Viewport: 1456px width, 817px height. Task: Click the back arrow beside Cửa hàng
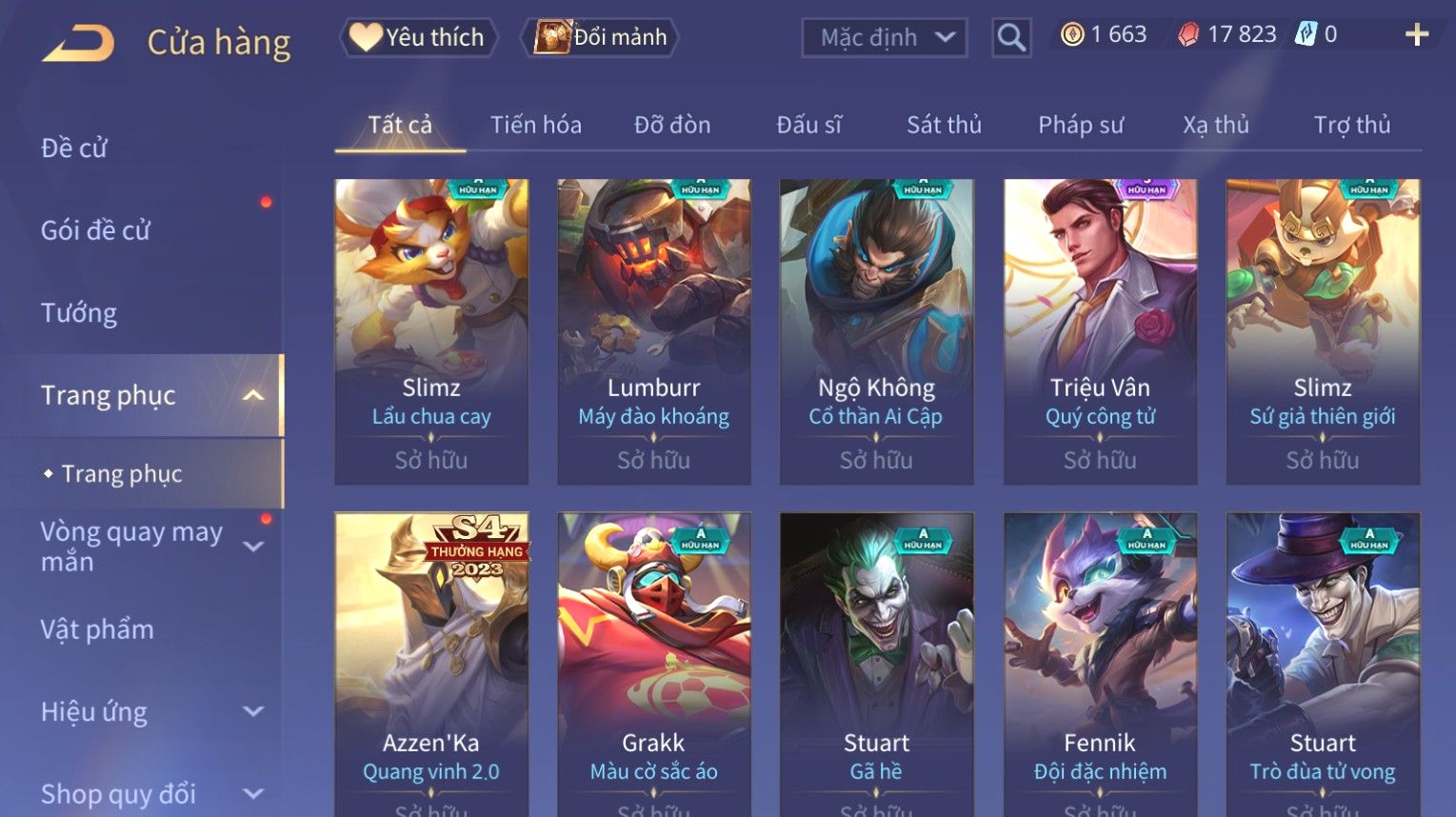tap(78, 43)
